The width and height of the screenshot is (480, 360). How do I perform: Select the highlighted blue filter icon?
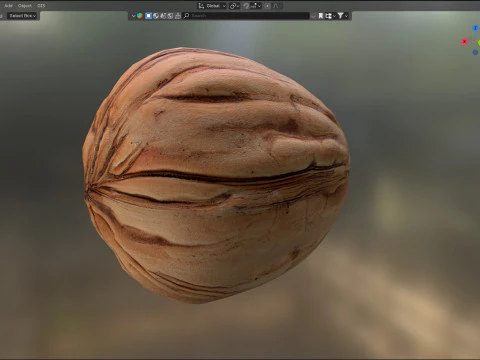(x=148, y=16)
